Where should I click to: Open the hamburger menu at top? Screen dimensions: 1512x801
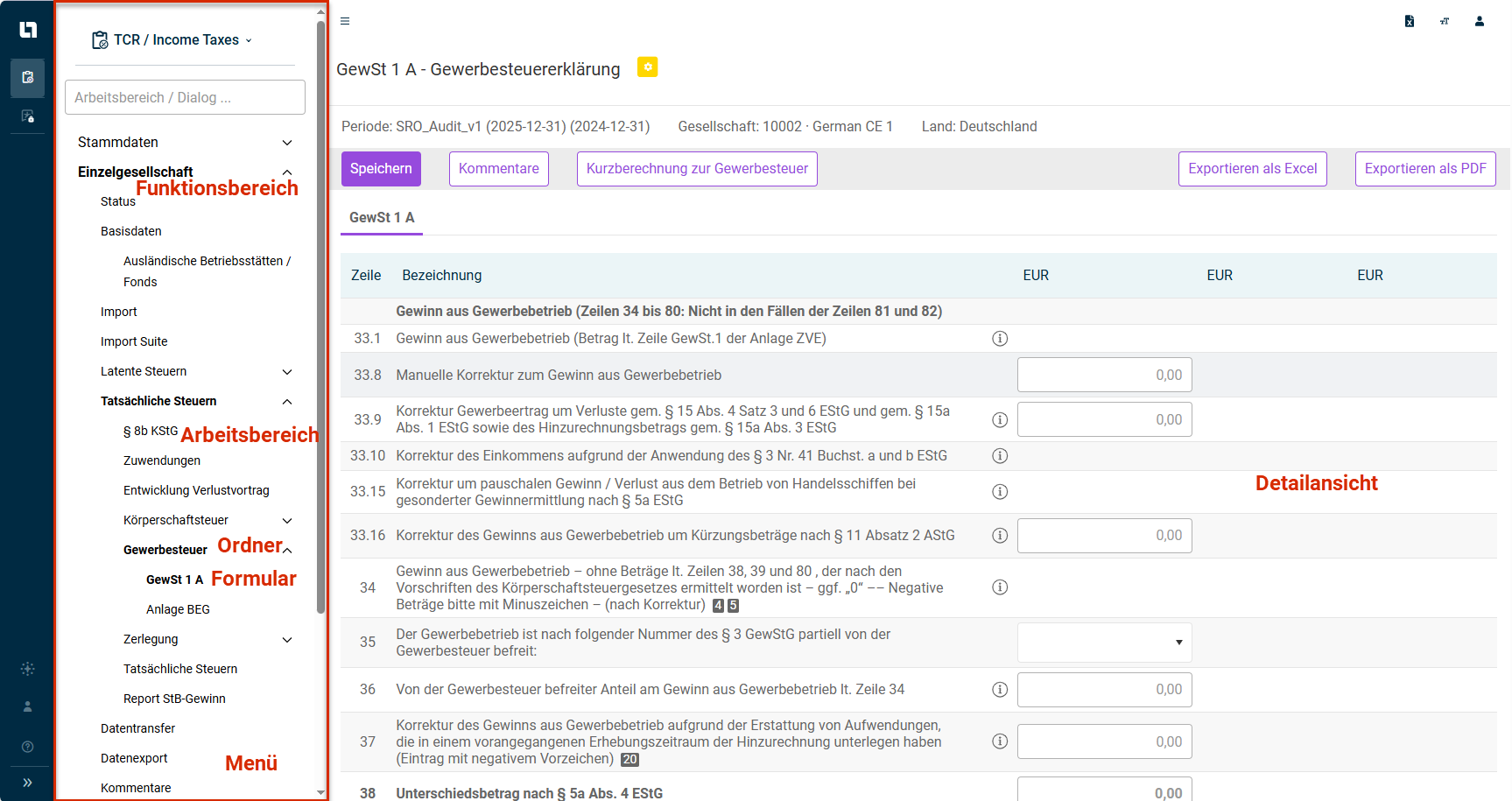345,21
